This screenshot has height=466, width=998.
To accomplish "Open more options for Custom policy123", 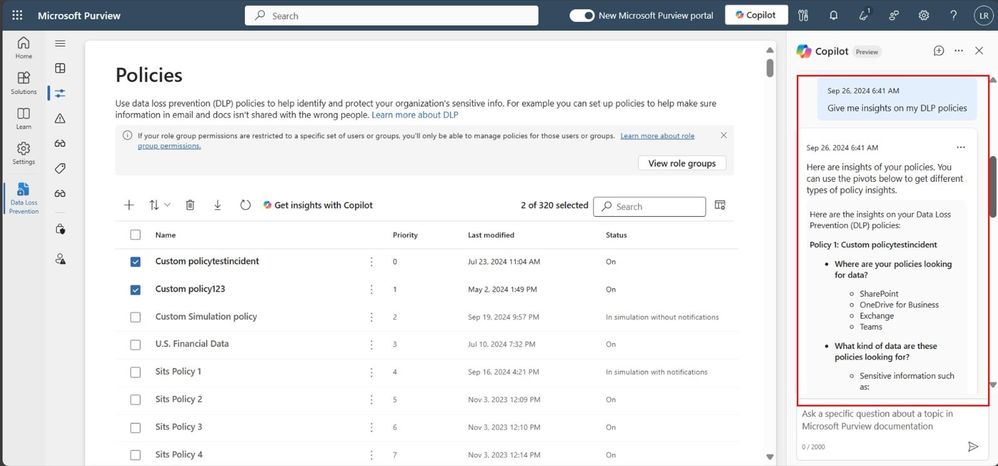I will 372,290.
